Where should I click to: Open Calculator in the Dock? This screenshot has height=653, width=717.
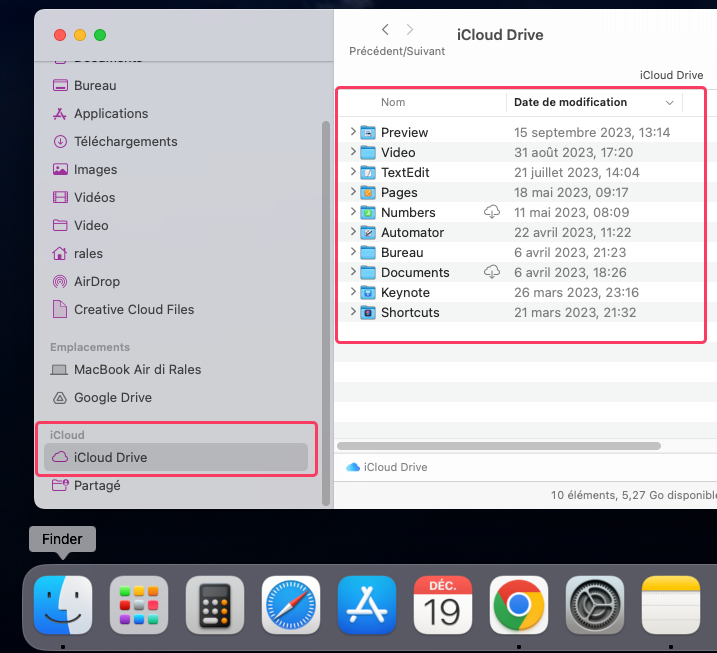[x=215, y=606]
